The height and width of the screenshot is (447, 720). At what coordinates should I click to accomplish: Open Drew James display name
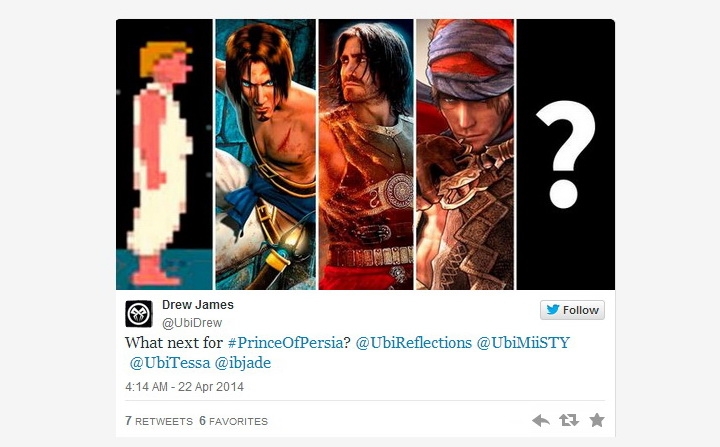197,305
